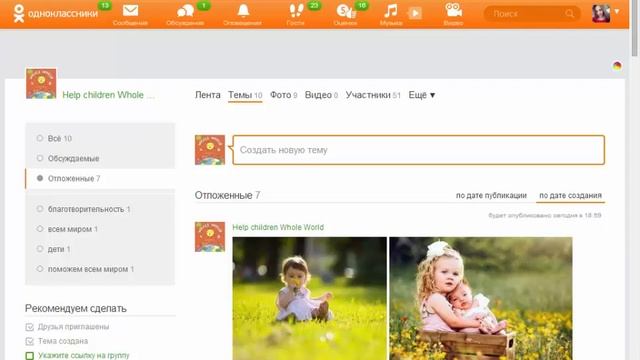Switch to Фото tab
The height and width of the screenshot is (360, 640).
(x=283, y=95)
